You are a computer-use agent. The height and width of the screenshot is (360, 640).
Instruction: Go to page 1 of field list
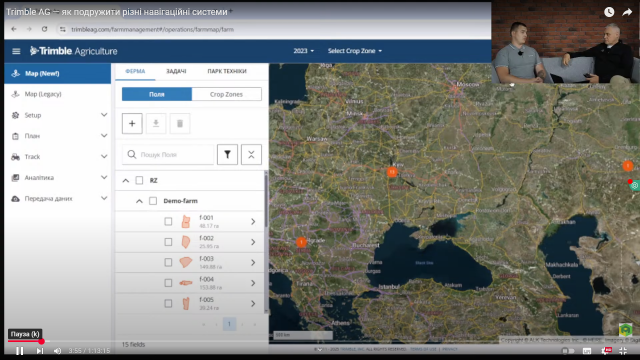coord(229,324)
